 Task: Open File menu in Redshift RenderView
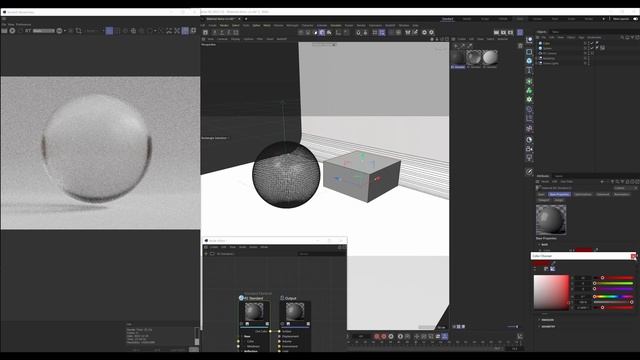coord(4,24)
